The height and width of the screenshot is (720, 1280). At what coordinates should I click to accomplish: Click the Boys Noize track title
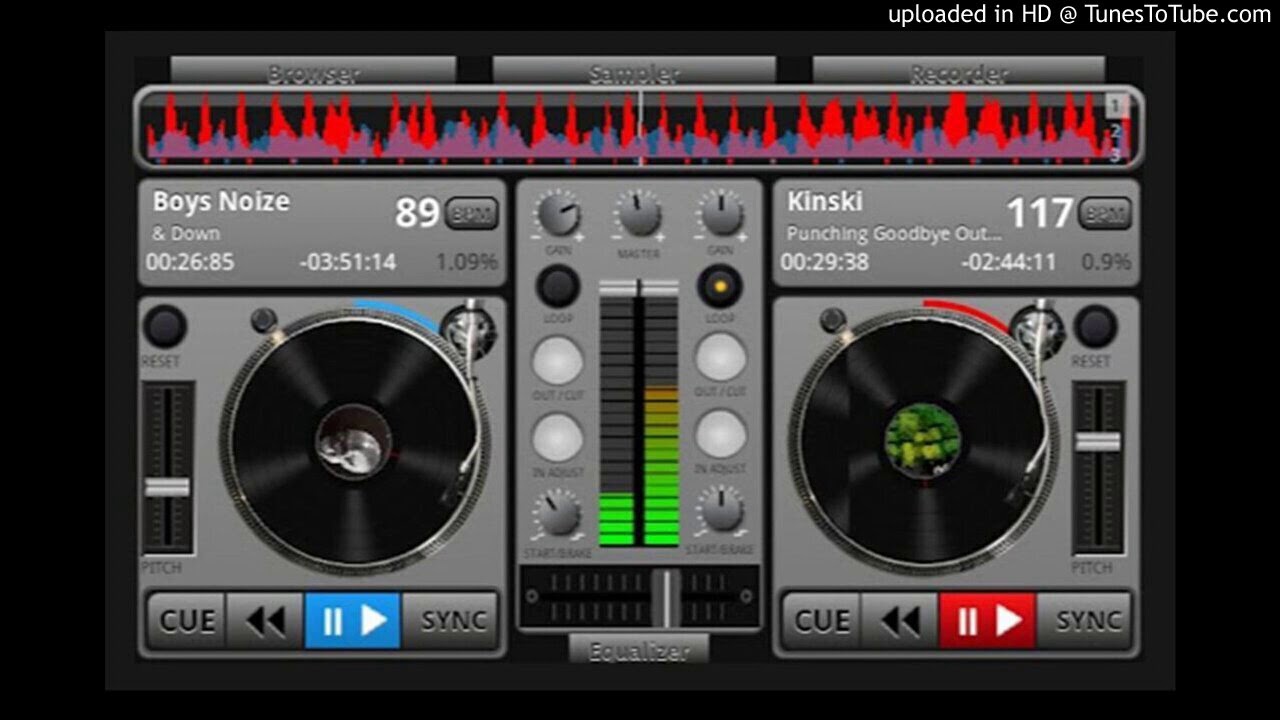point(221,201)
